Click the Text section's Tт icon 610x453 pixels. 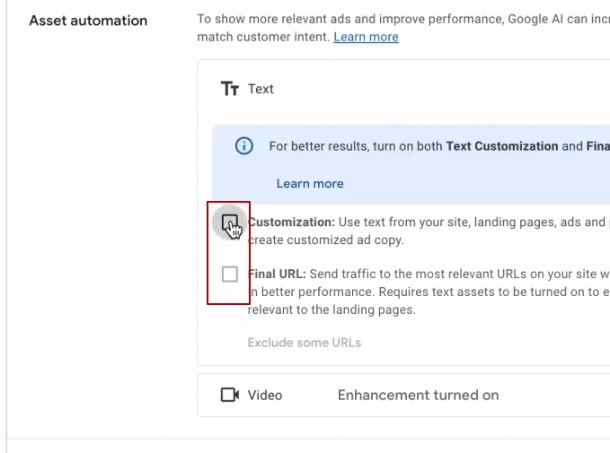point(231,89)
